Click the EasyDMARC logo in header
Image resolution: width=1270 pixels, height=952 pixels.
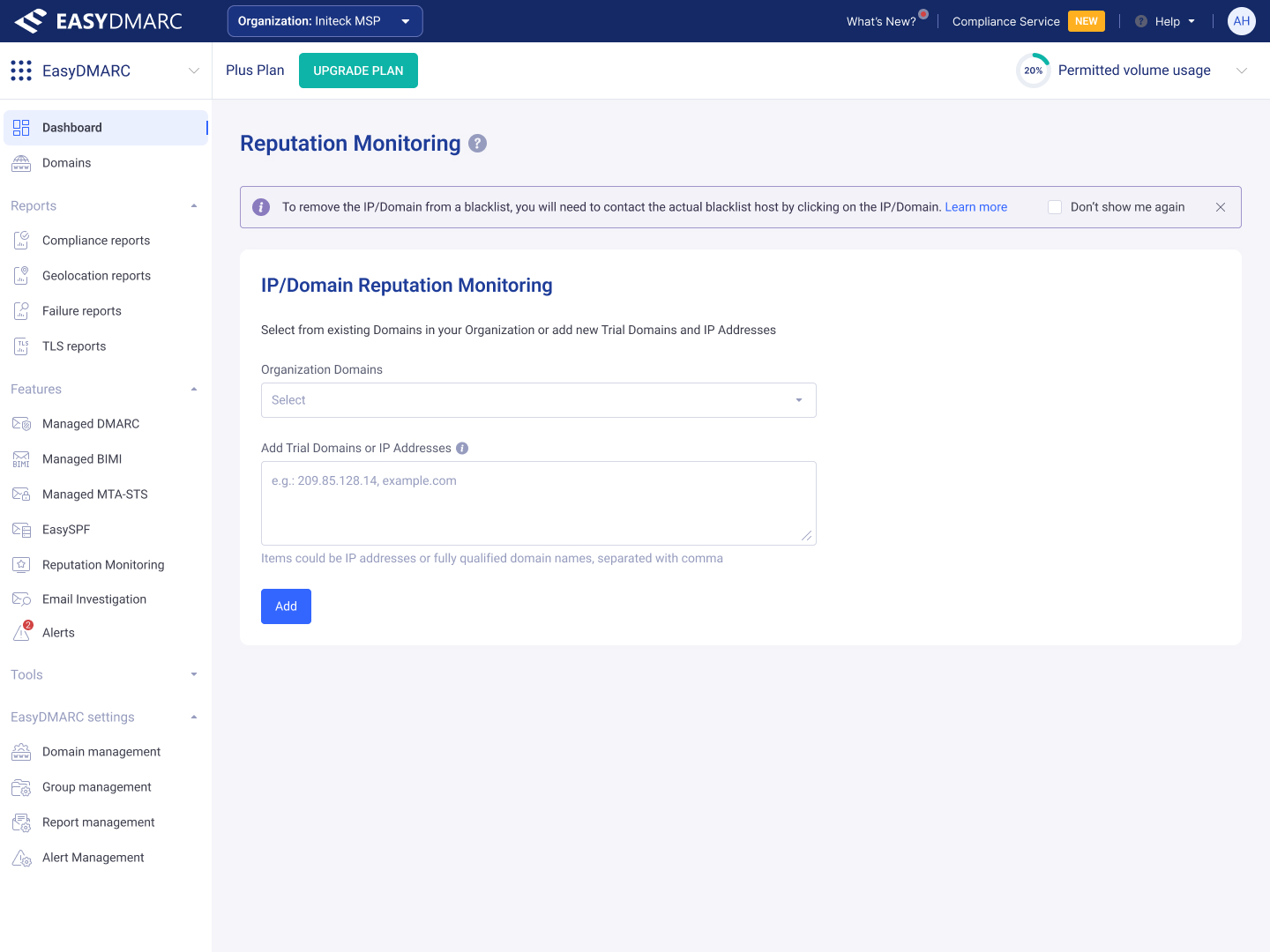[98, 21]
